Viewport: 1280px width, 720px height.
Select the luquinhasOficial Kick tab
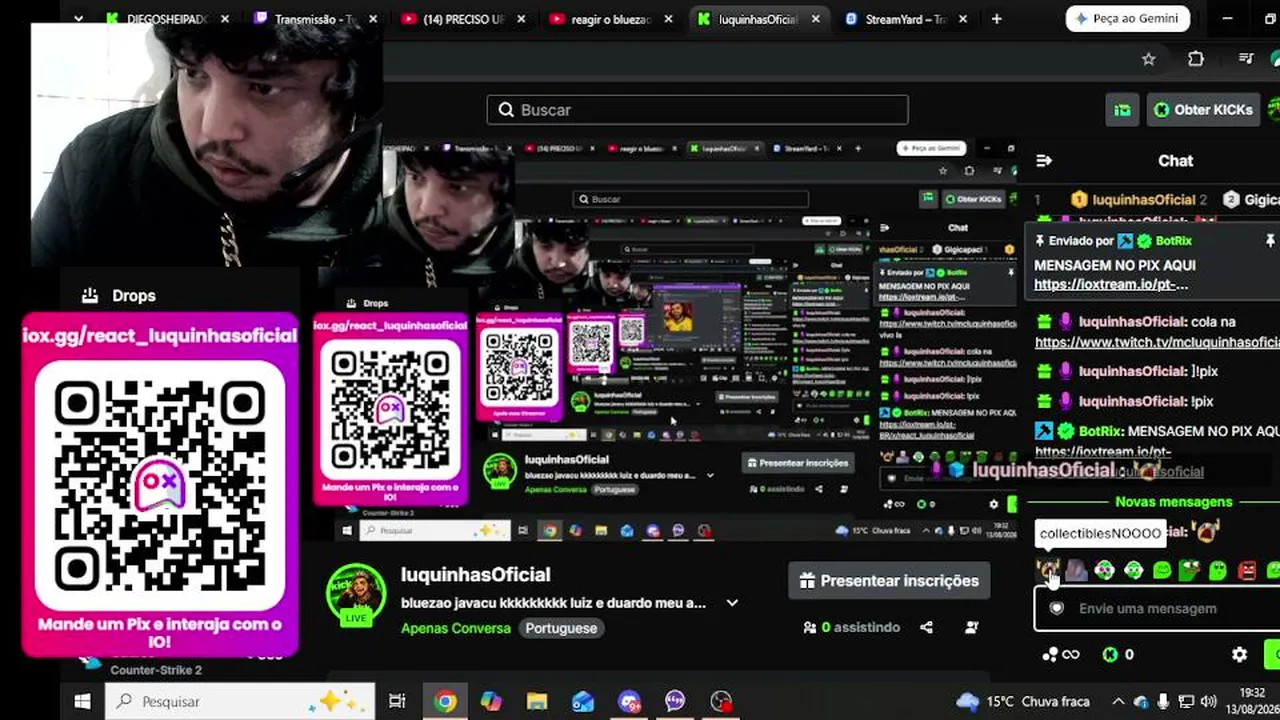(759, 19)
